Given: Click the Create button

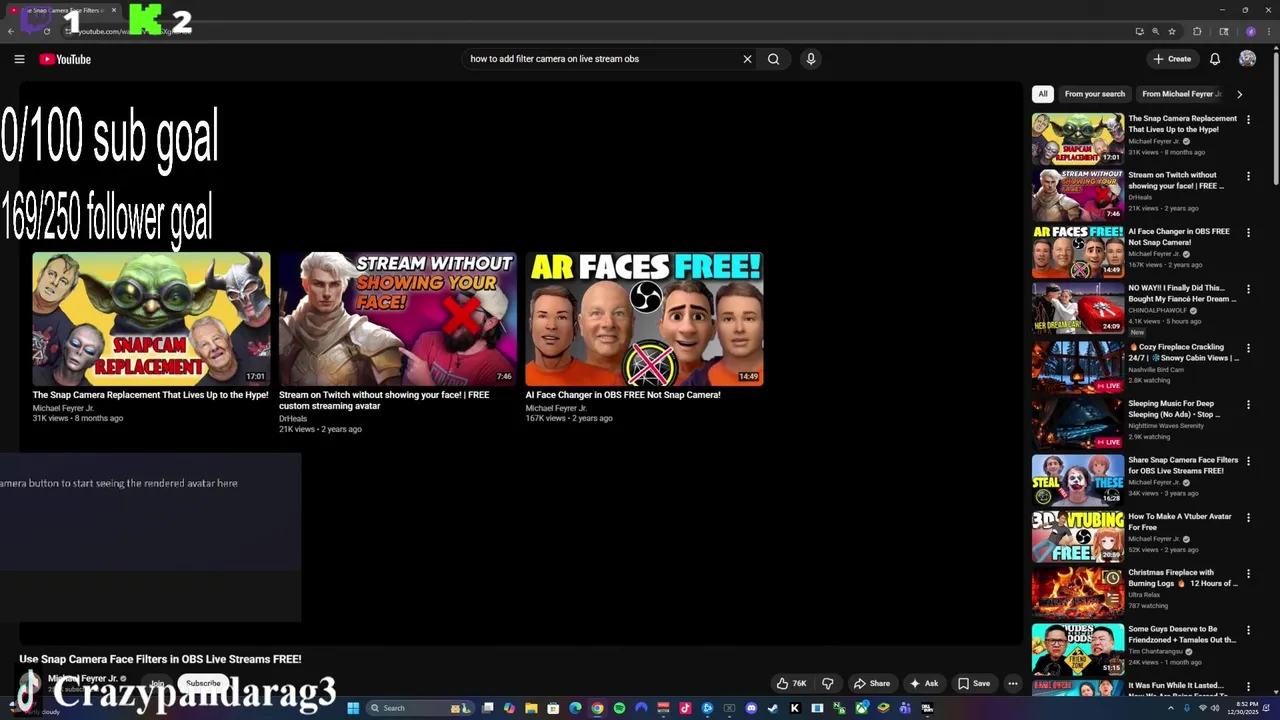Looking at the screenshot, I should point(1172,59).
